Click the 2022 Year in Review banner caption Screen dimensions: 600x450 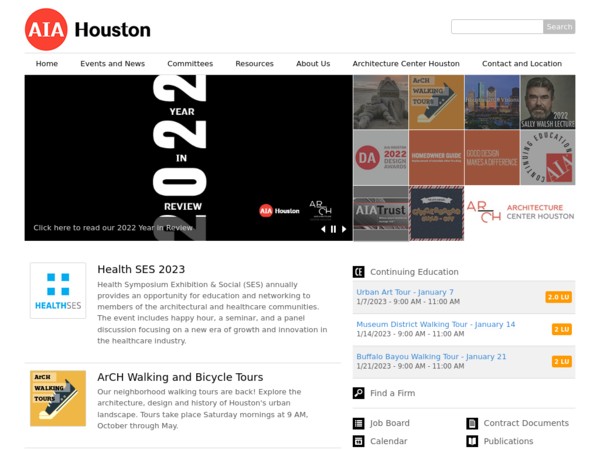(x=113, y=228)
